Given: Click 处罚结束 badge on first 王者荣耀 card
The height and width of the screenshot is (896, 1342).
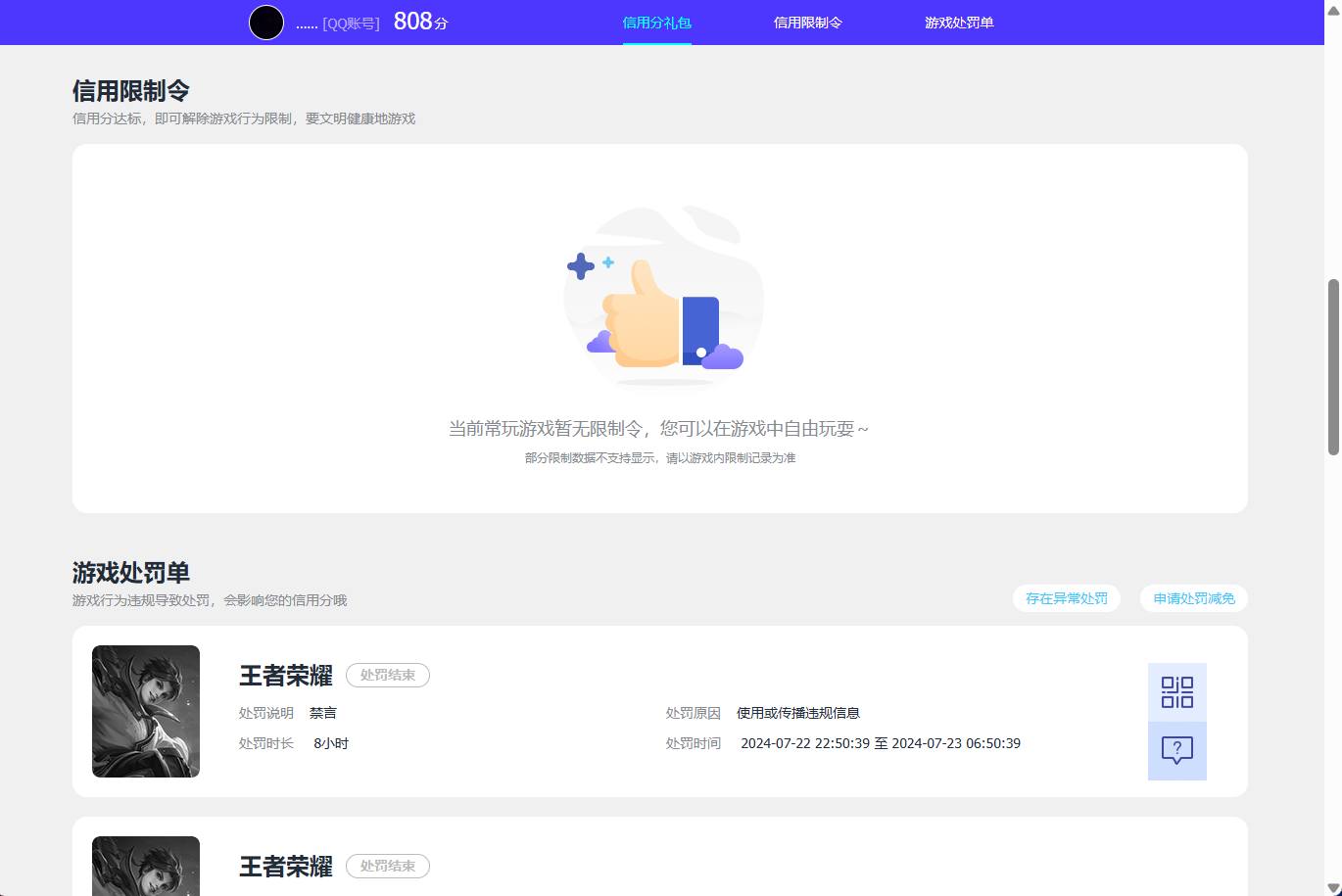Looking at the screenshot, I should click(388, 676).
